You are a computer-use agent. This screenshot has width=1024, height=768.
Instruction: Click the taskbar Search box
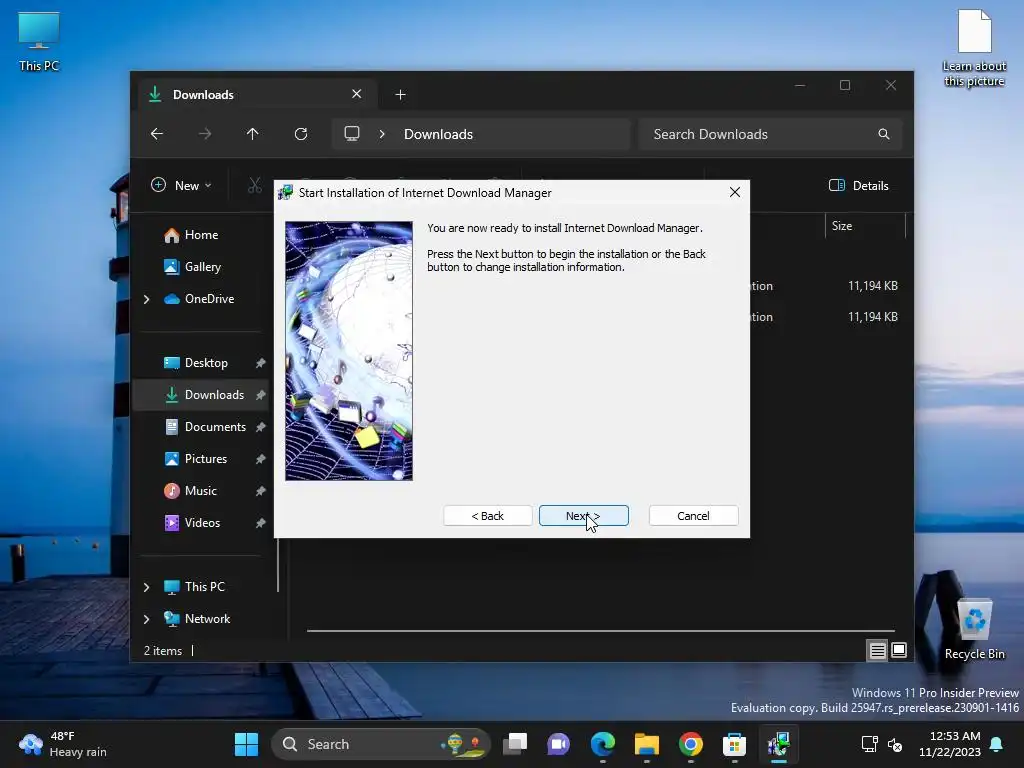click(x=380, y=744)
